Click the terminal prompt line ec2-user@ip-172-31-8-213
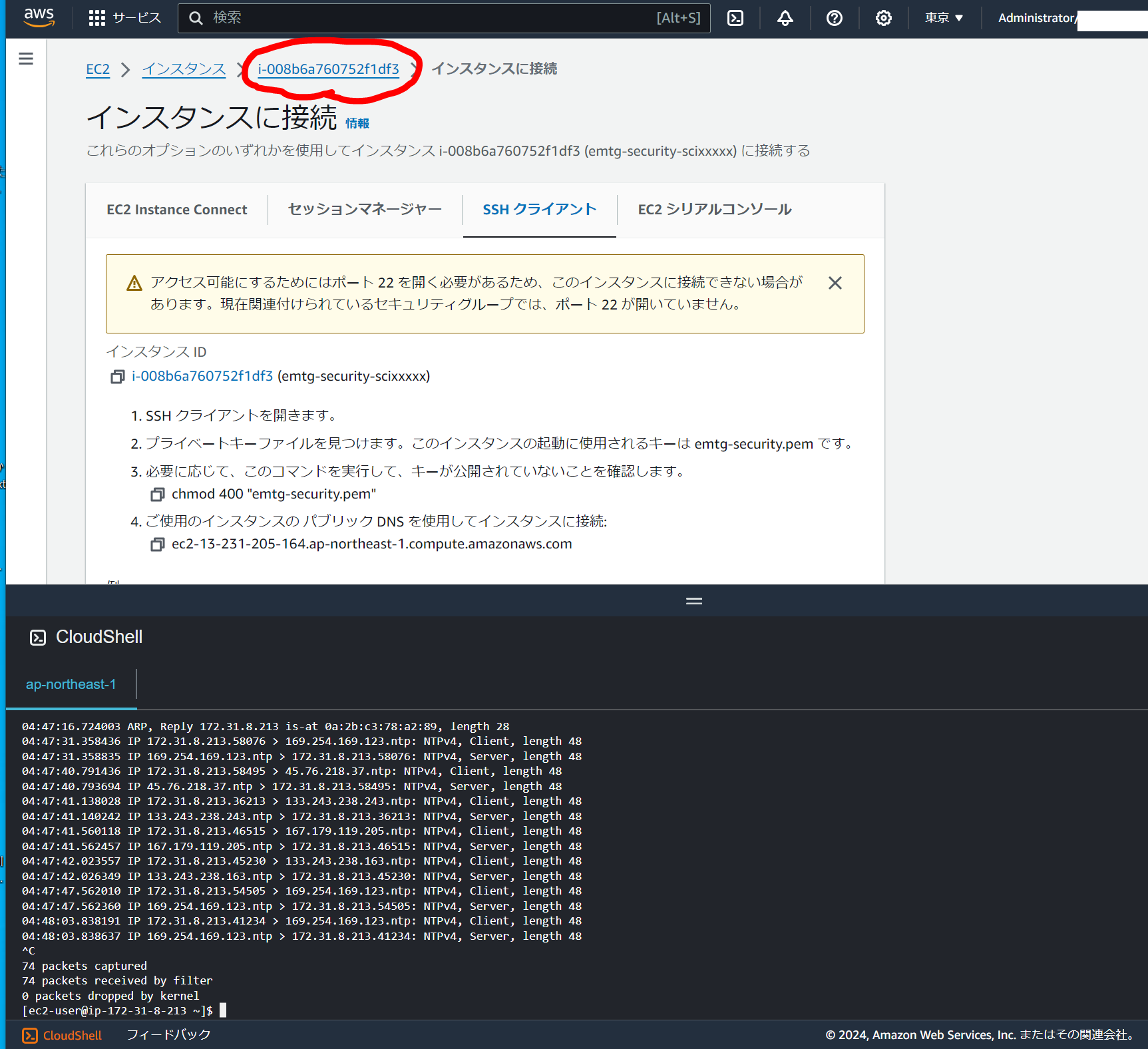 (118, 1010)
